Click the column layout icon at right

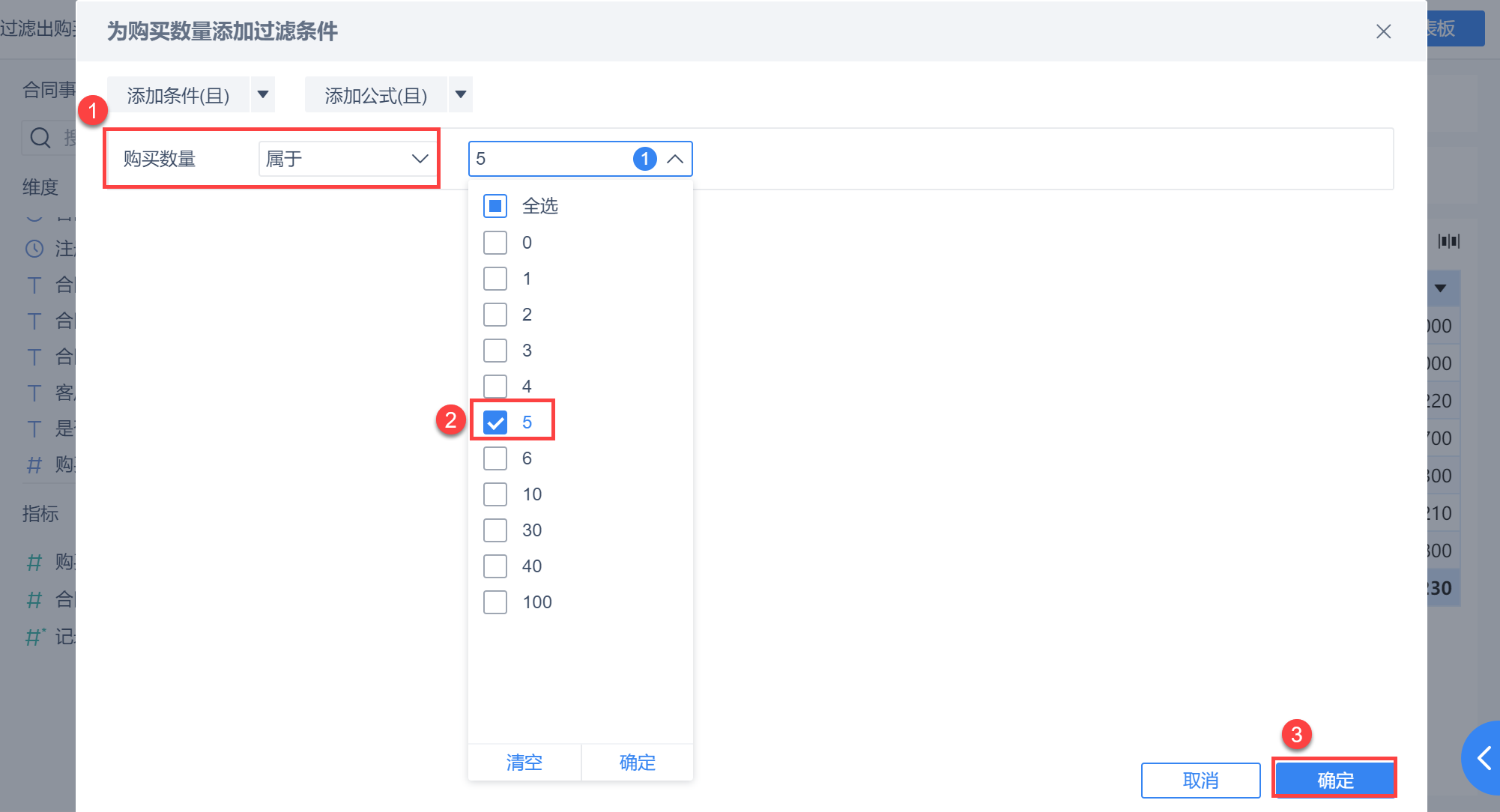(1448, 241)
